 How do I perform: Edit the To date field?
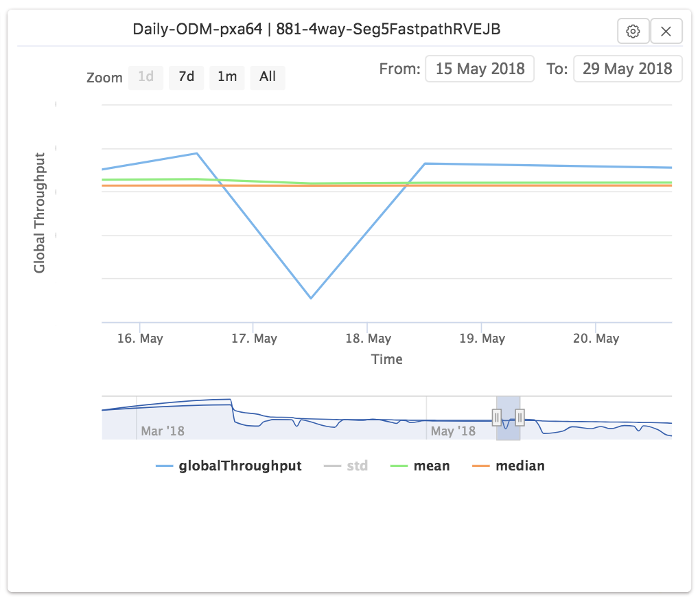point(627,69)
